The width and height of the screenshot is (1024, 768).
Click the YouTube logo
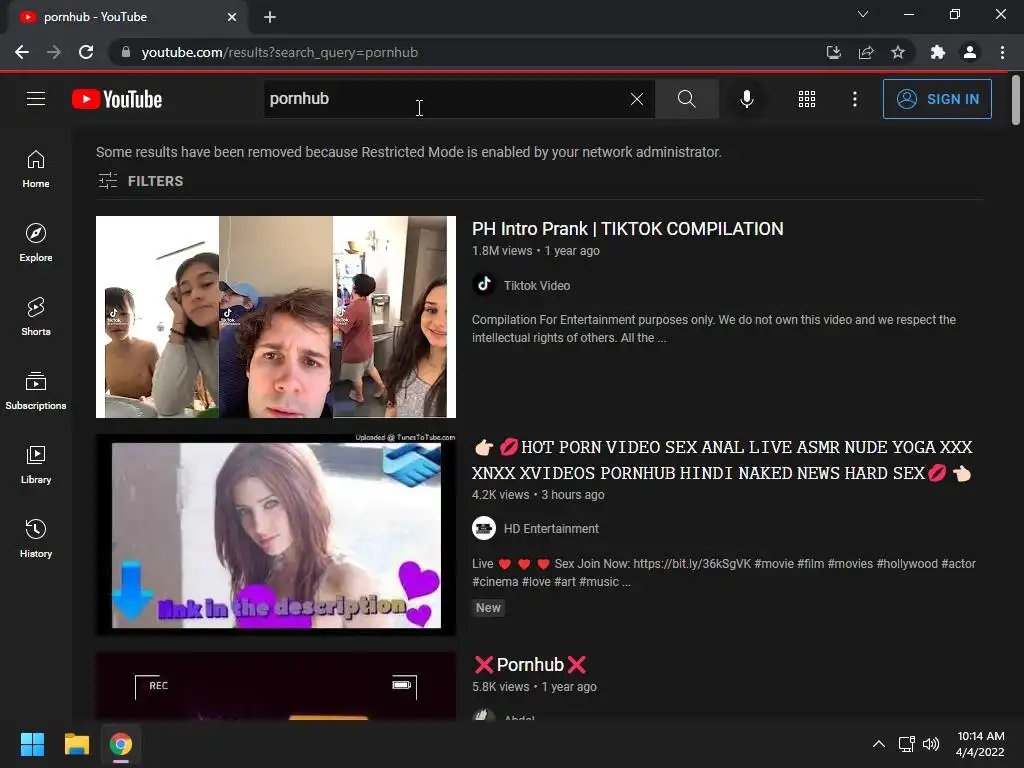(117, 99)
